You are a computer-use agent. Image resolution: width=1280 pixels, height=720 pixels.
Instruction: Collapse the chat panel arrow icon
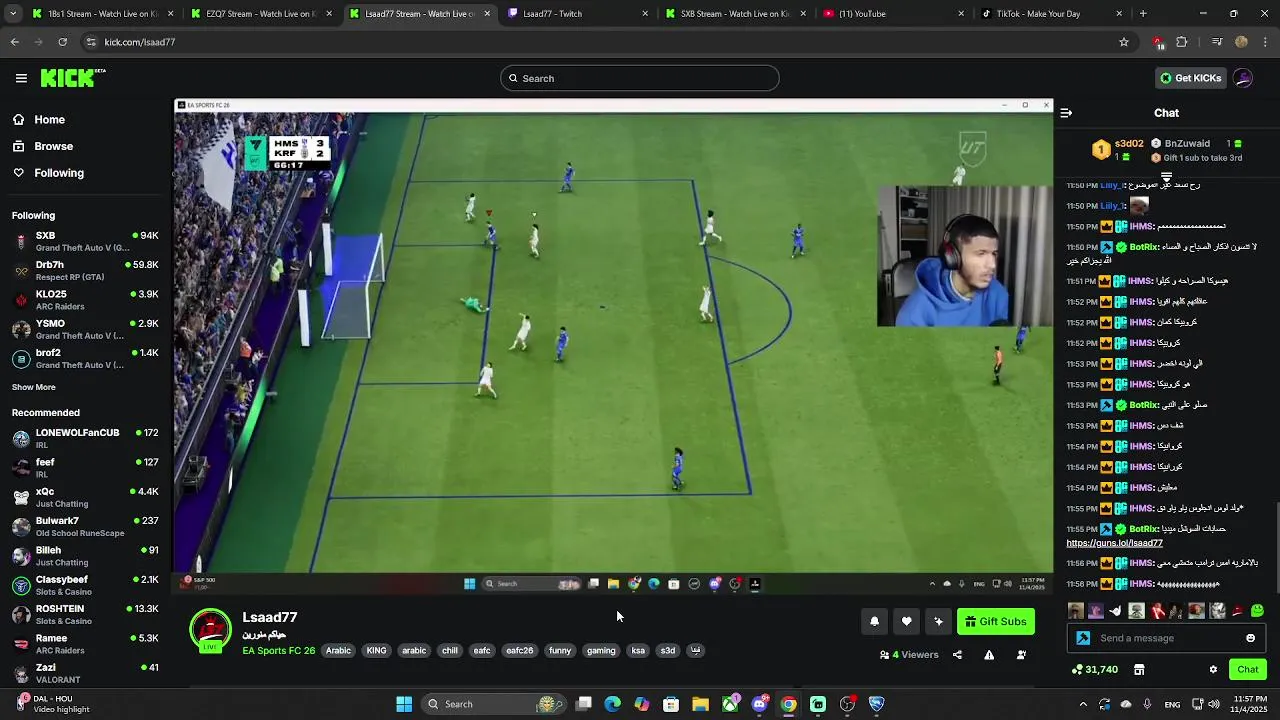[x=1066, y=113]
